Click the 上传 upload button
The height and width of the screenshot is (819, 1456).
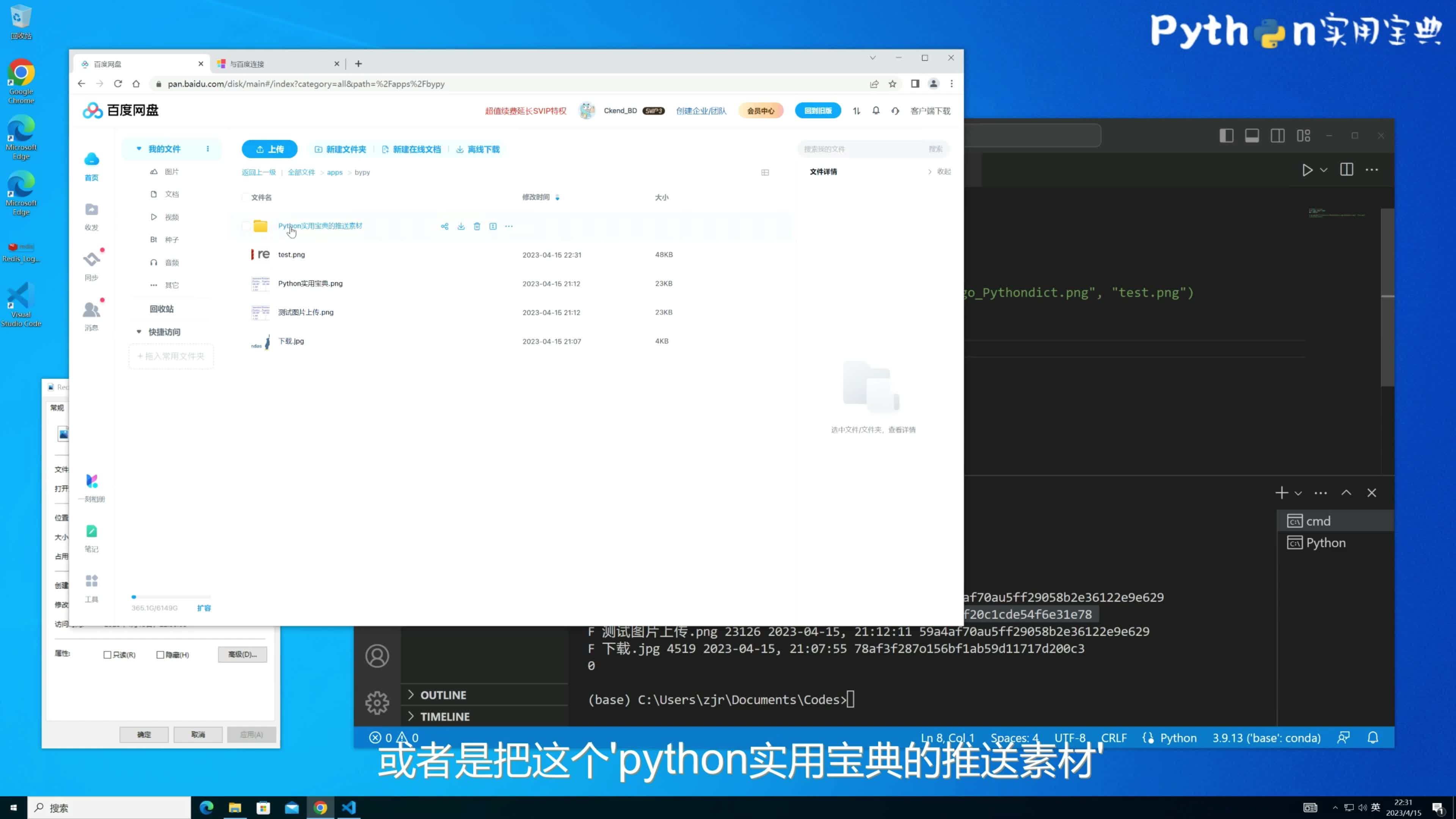click(270, 149)
